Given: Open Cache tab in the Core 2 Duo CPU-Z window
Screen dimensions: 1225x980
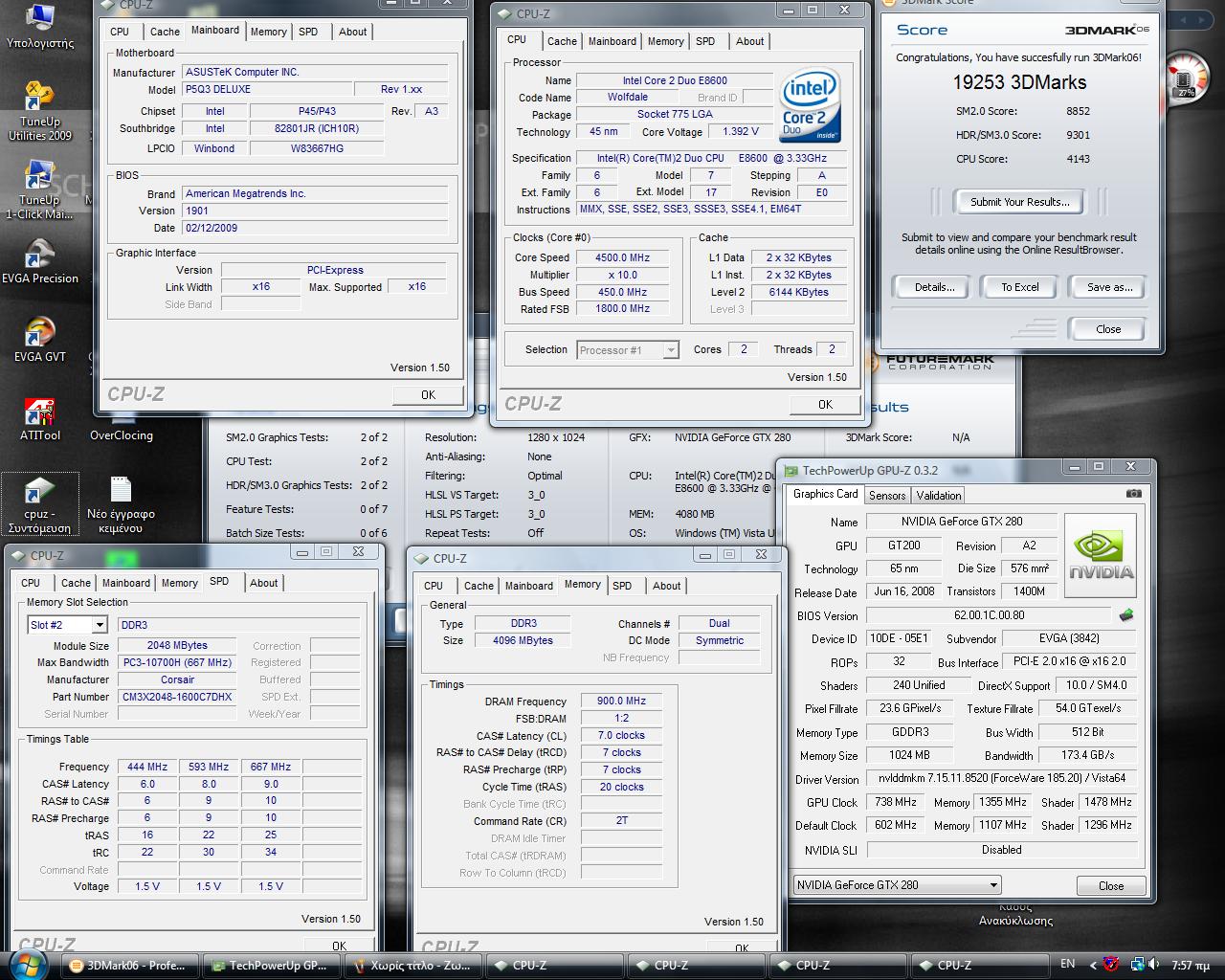Looking at the screenshot, I should 562,41.
